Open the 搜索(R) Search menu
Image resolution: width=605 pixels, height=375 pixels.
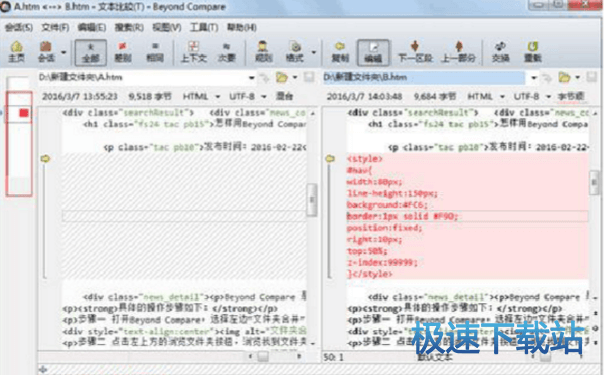point(129,27)
